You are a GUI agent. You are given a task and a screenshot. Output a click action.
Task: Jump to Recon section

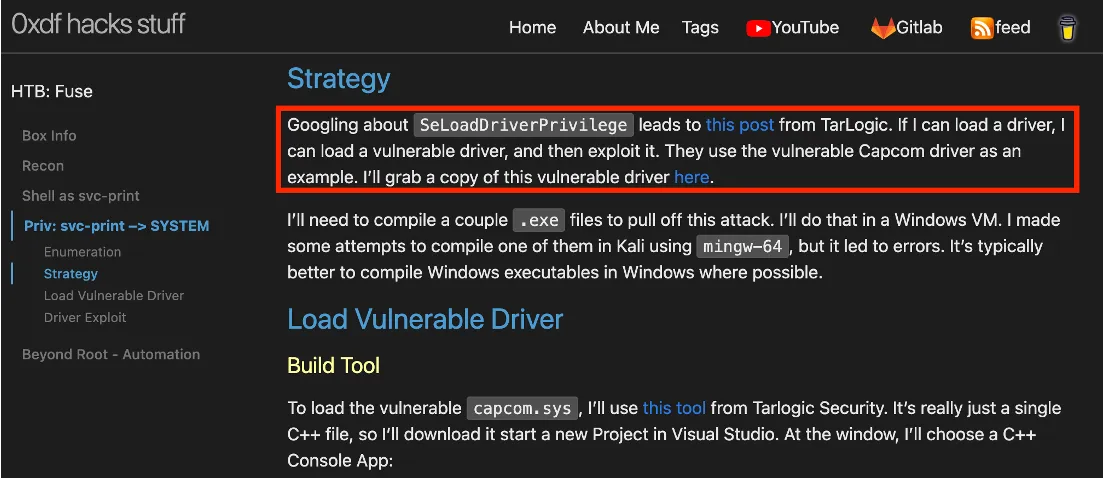pos(43,166)
